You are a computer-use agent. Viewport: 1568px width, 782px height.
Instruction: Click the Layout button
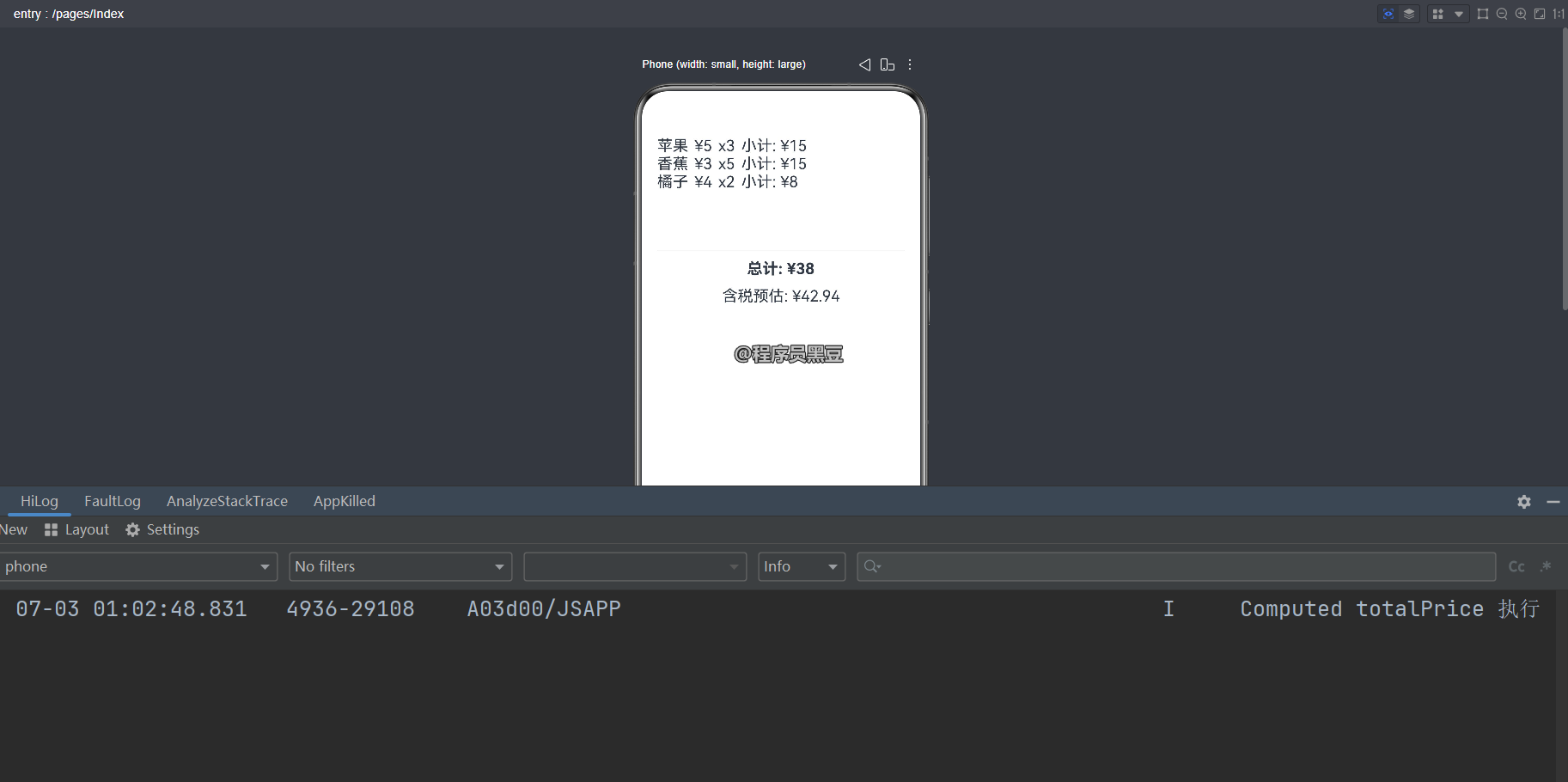pyautogui.click(x=76, y=529)
